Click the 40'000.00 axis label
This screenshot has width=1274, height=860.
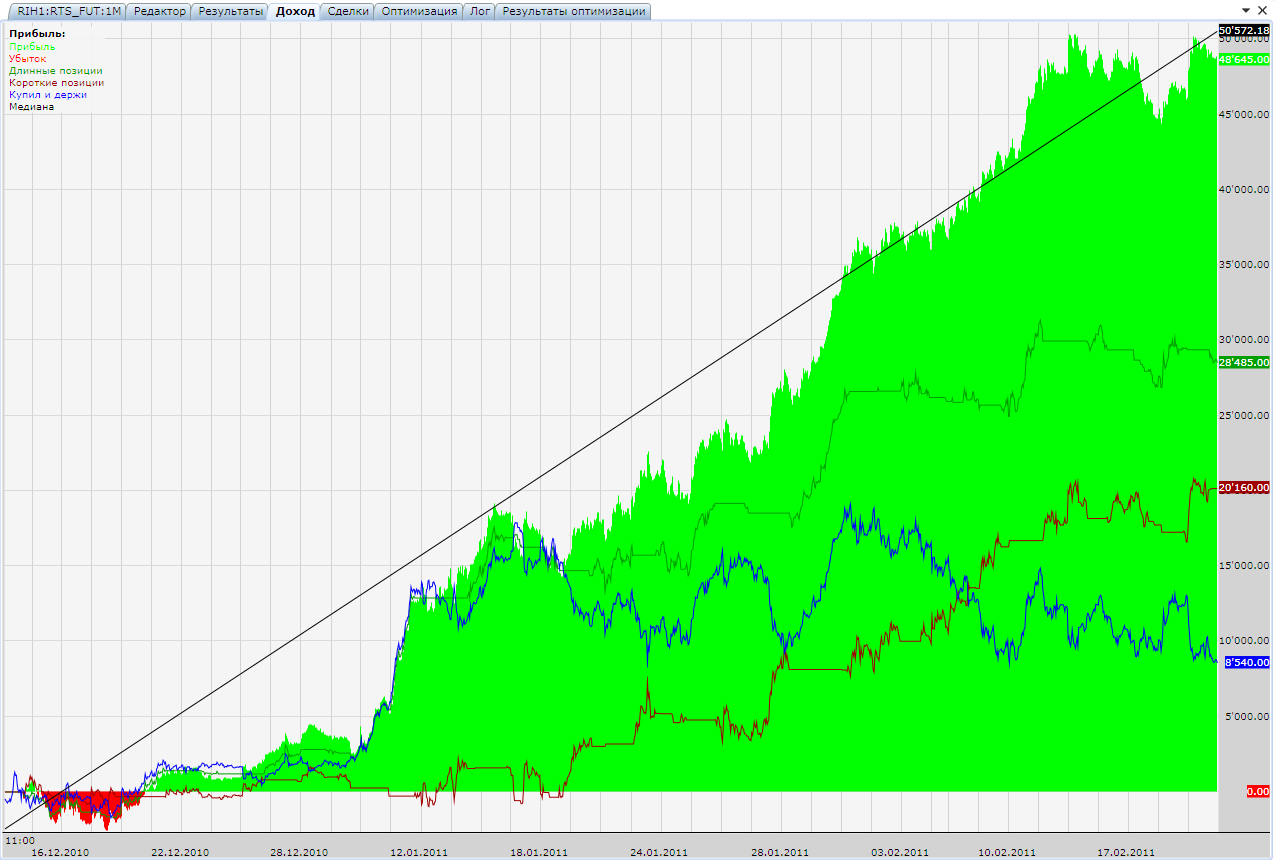click(1244, 190)
